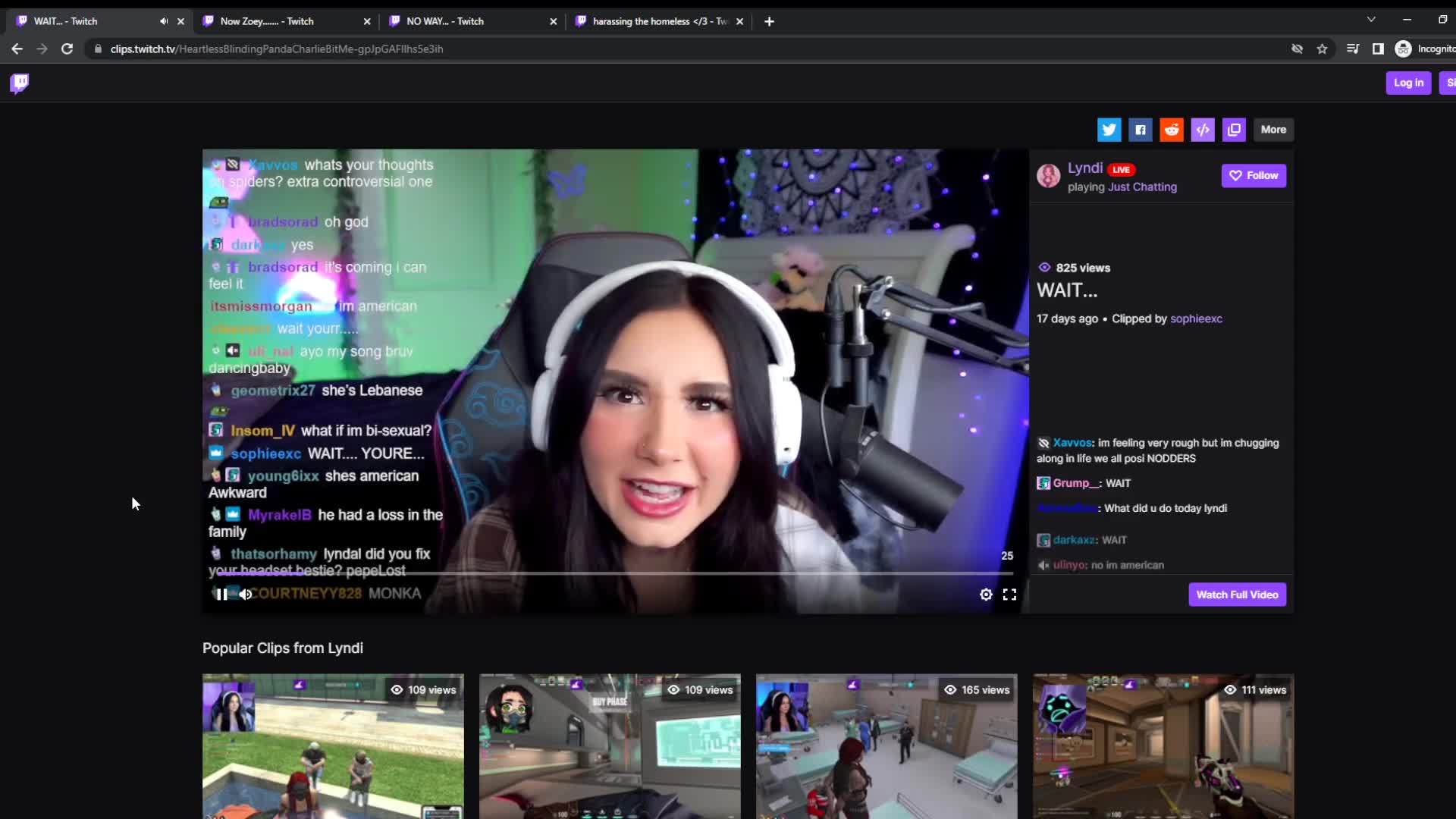The image size is (1456, 819).
Task: Open player settings gear
Action: click(x=986, y=595)
